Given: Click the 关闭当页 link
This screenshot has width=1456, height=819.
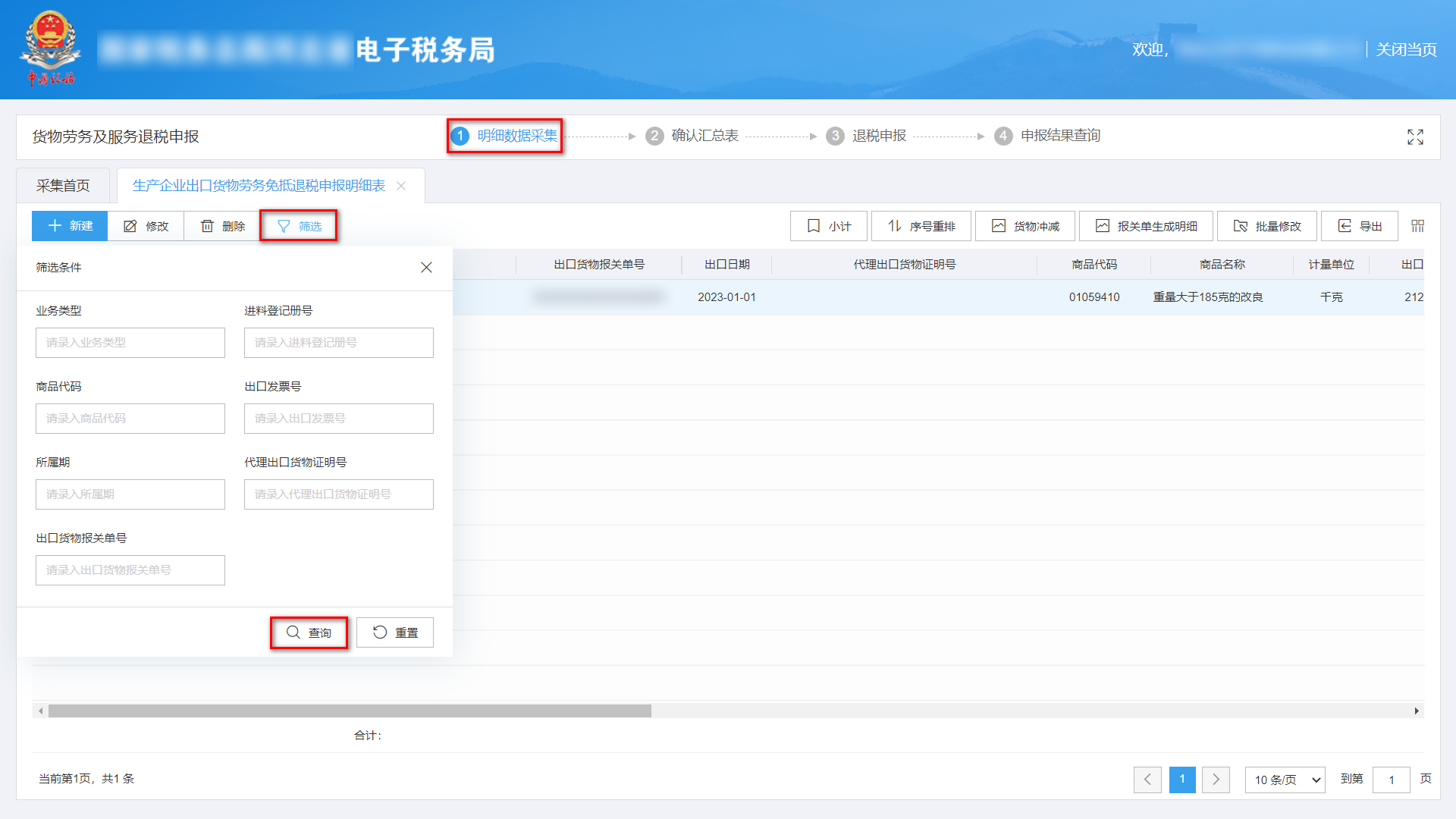Looking at the screenshot, I should 1405,49.
